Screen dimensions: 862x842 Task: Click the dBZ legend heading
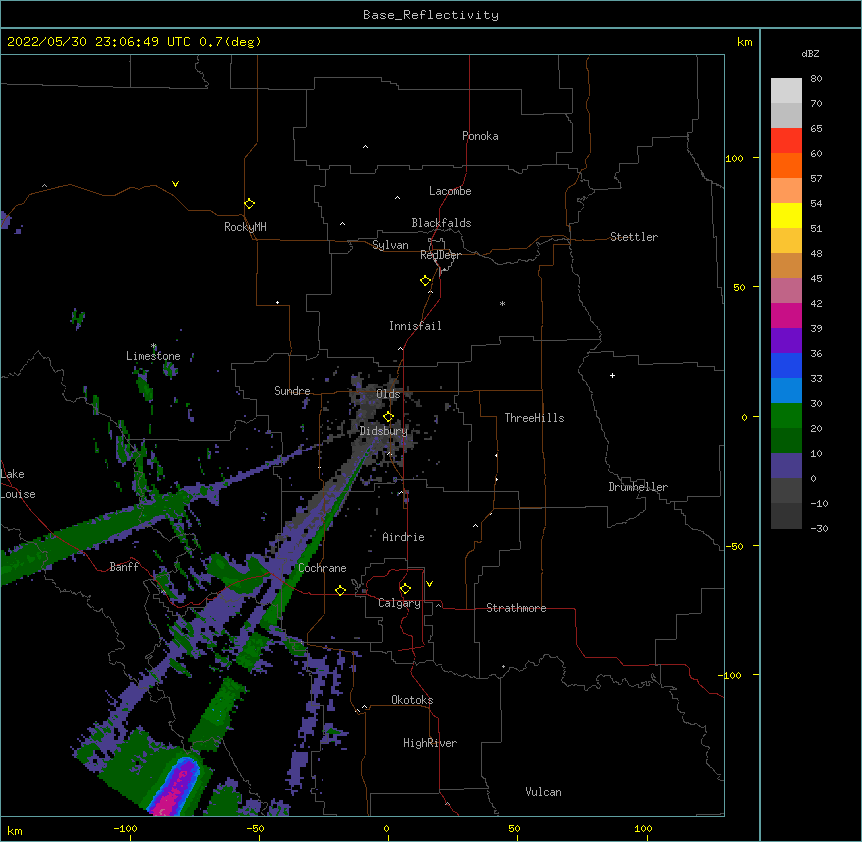(810, 53)
